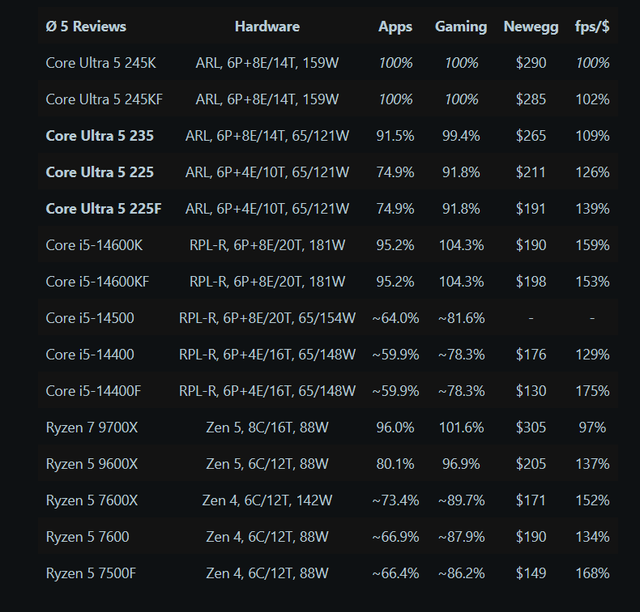Click 'Zen 4, 6C/12T, 142W' hardware cell

coord(267,500)
